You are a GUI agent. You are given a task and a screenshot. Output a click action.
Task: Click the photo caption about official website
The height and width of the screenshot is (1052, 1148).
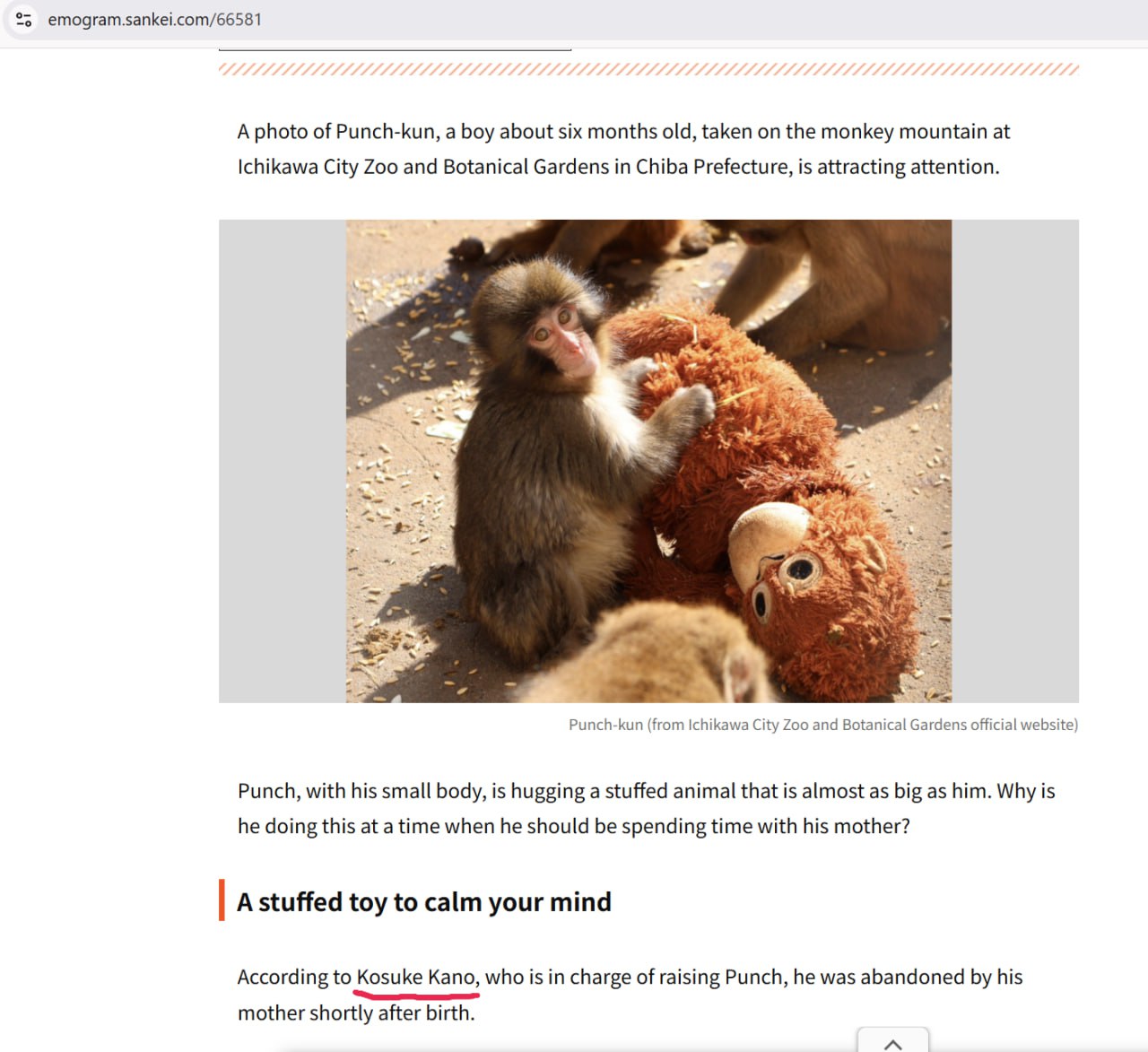(823, 725)
